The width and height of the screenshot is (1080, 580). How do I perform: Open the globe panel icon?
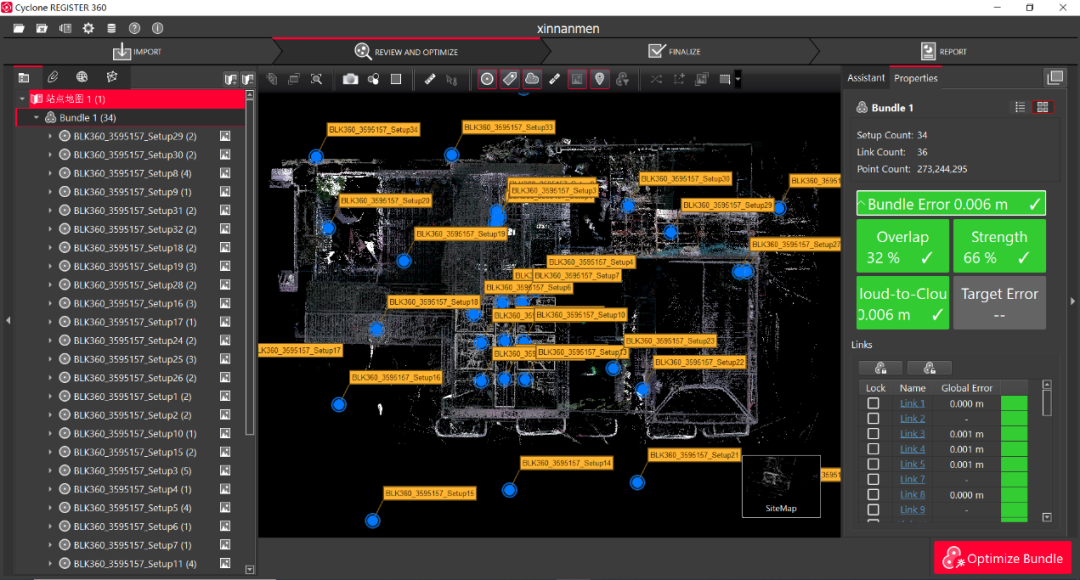[82, 77]
